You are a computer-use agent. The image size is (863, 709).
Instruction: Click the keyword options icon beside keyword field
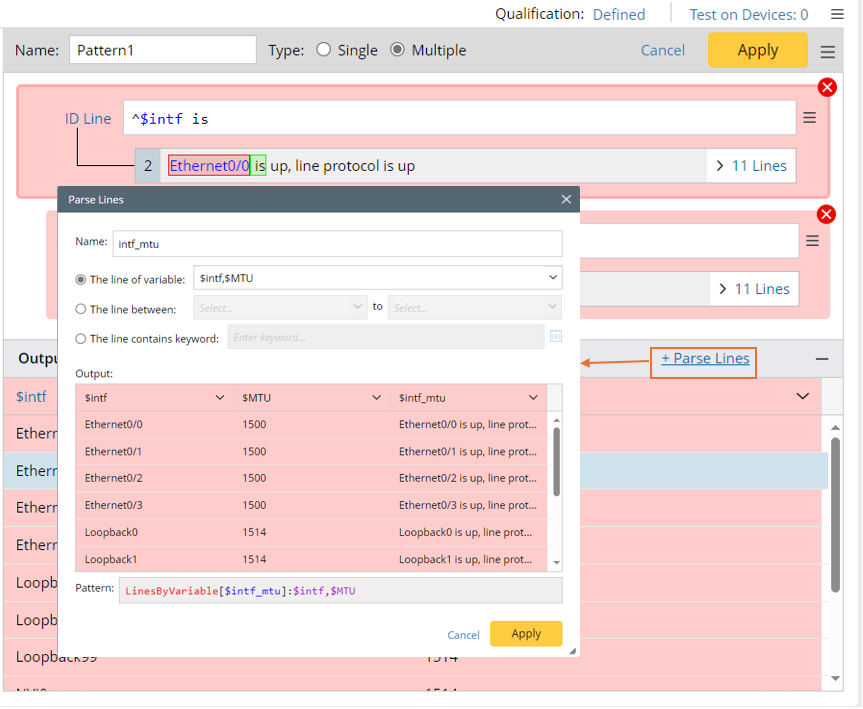click(x=555, y=337)
